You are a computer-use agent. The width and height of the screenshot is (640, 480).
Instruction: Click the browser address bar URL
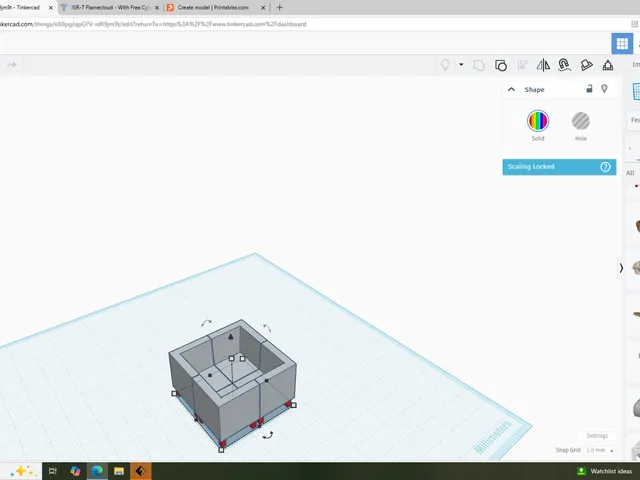tap(153, 24)
